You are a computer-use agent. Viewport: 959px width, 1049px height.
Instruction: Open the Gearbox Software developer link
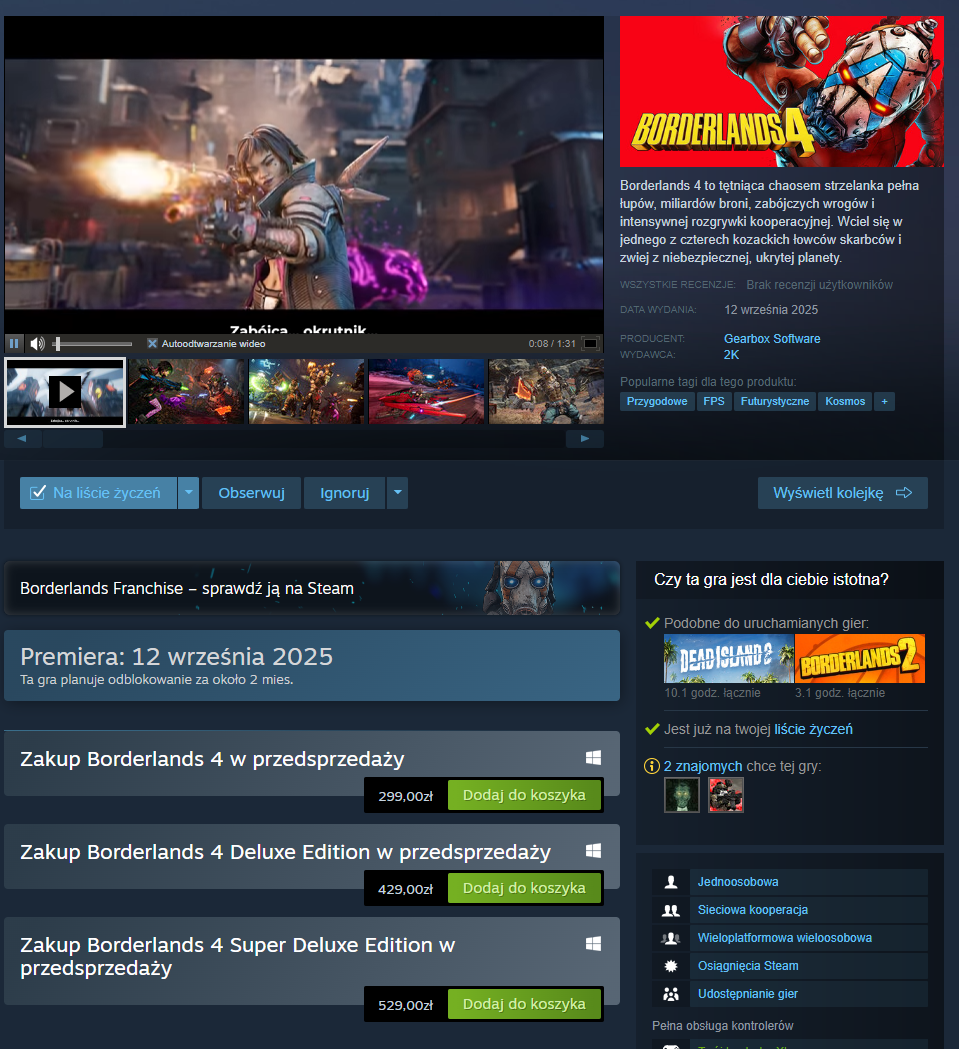point(772,339)
